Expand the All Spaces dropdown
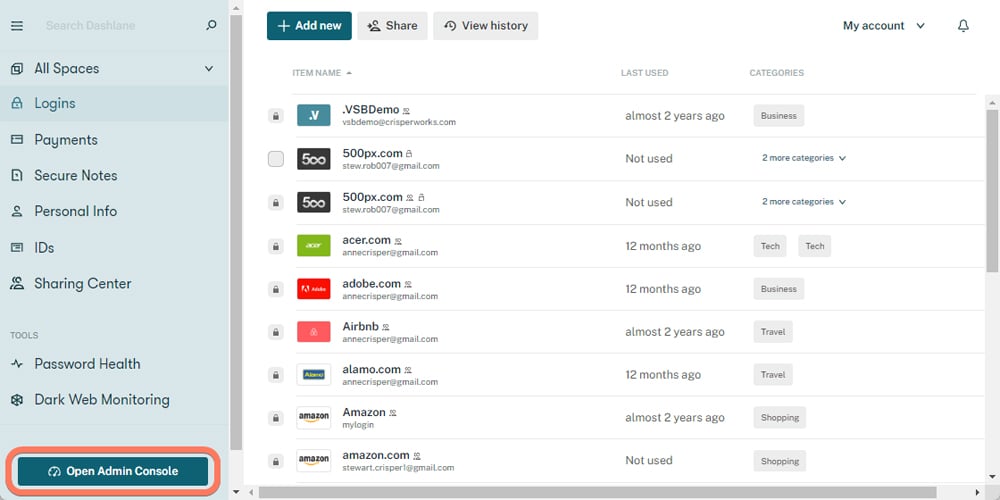 click(209, 69)
